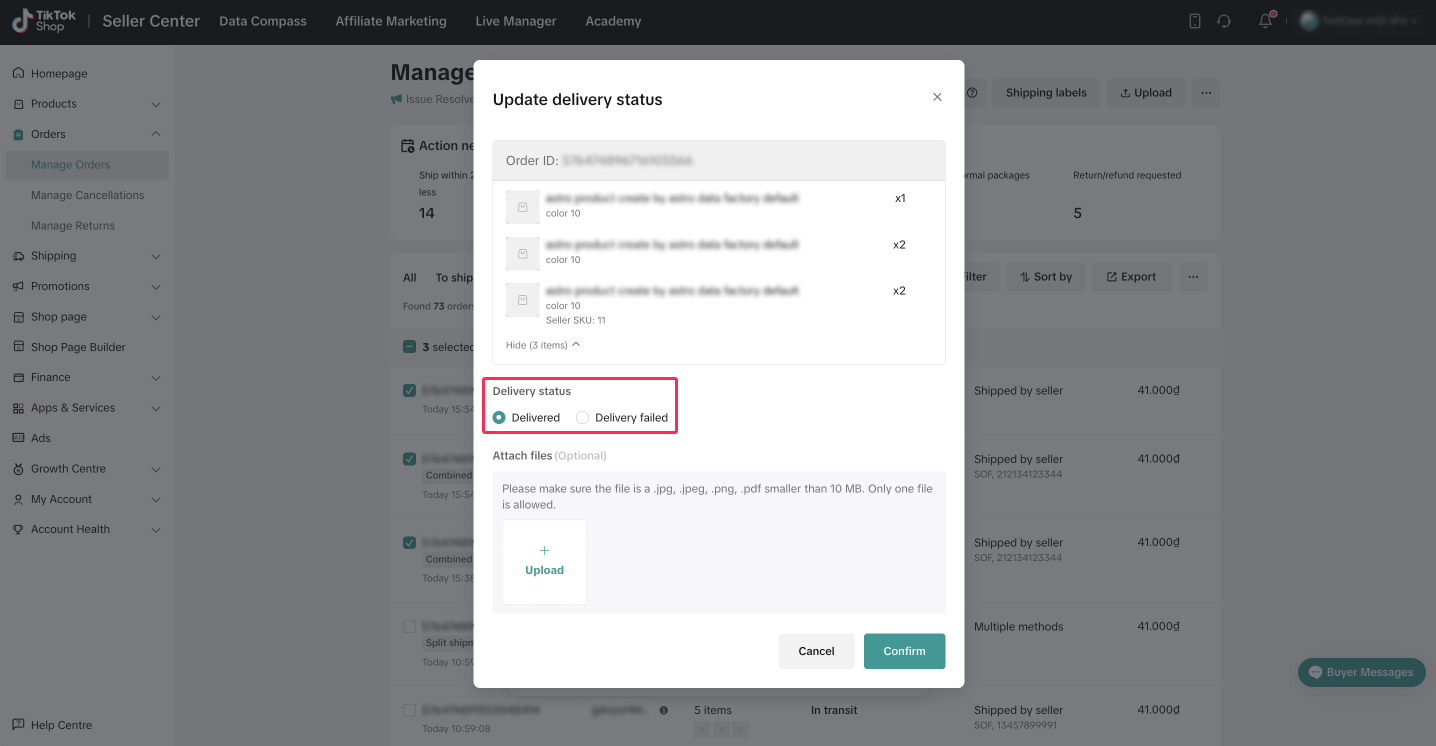Click the mobile device icon in header
The image size is (1436, 746).
(x=1194, y=21)
